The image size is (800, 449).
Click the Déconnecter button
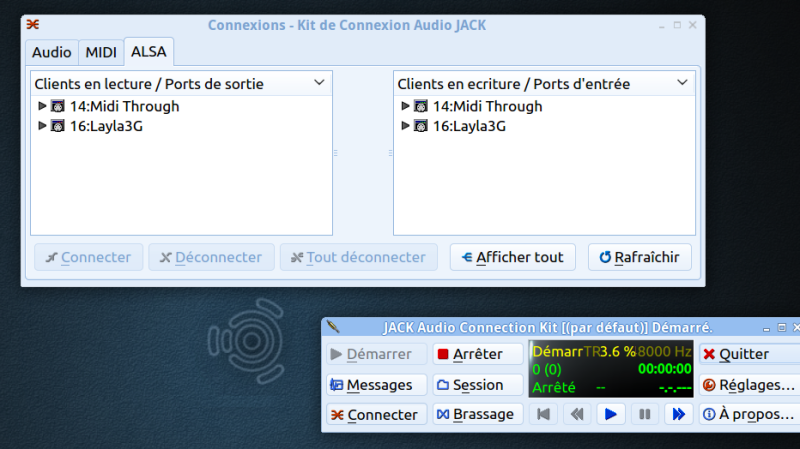211,257
